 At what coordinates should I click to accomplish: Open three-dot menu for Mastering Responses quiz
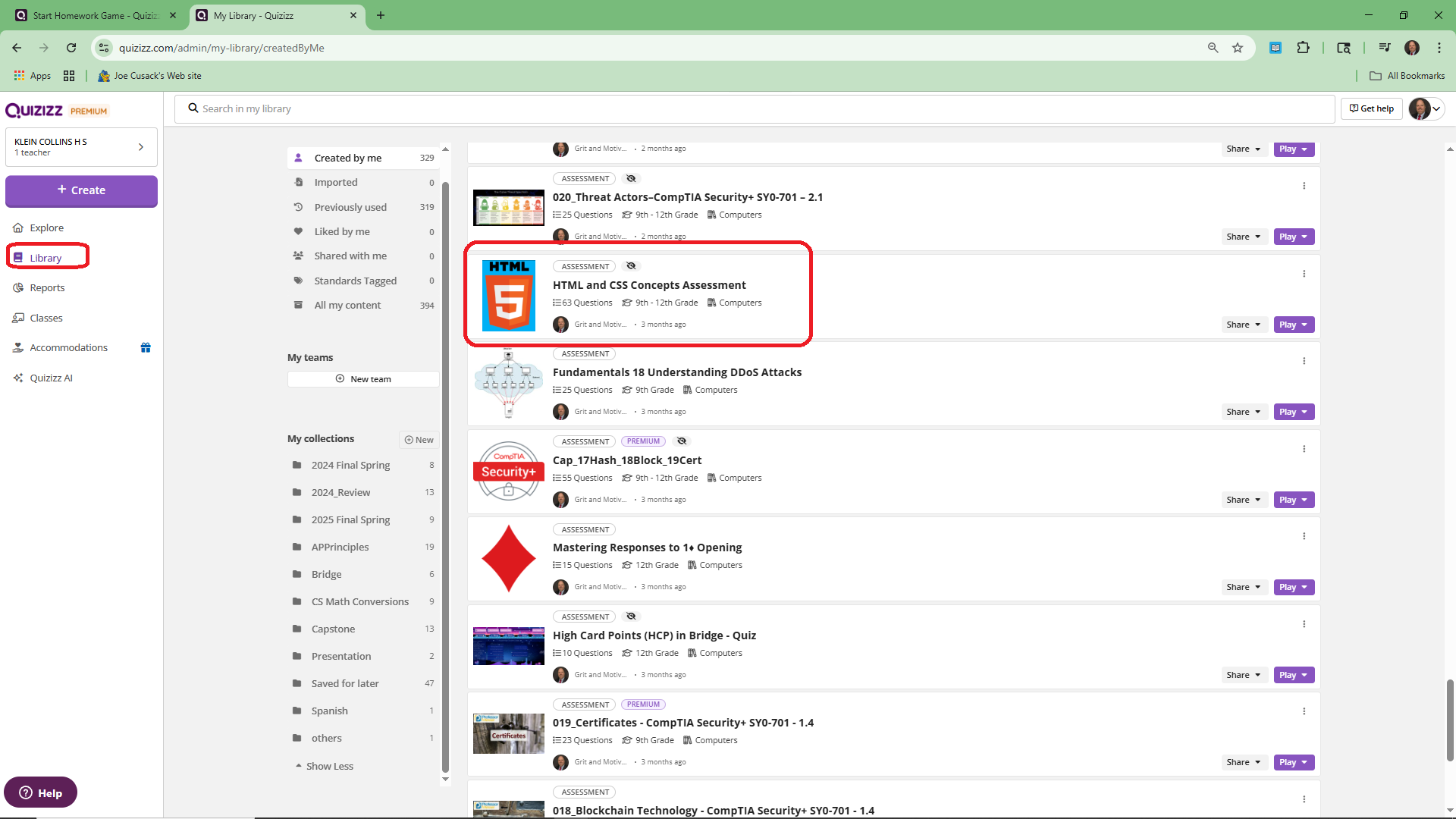[x=1304, y=536]
